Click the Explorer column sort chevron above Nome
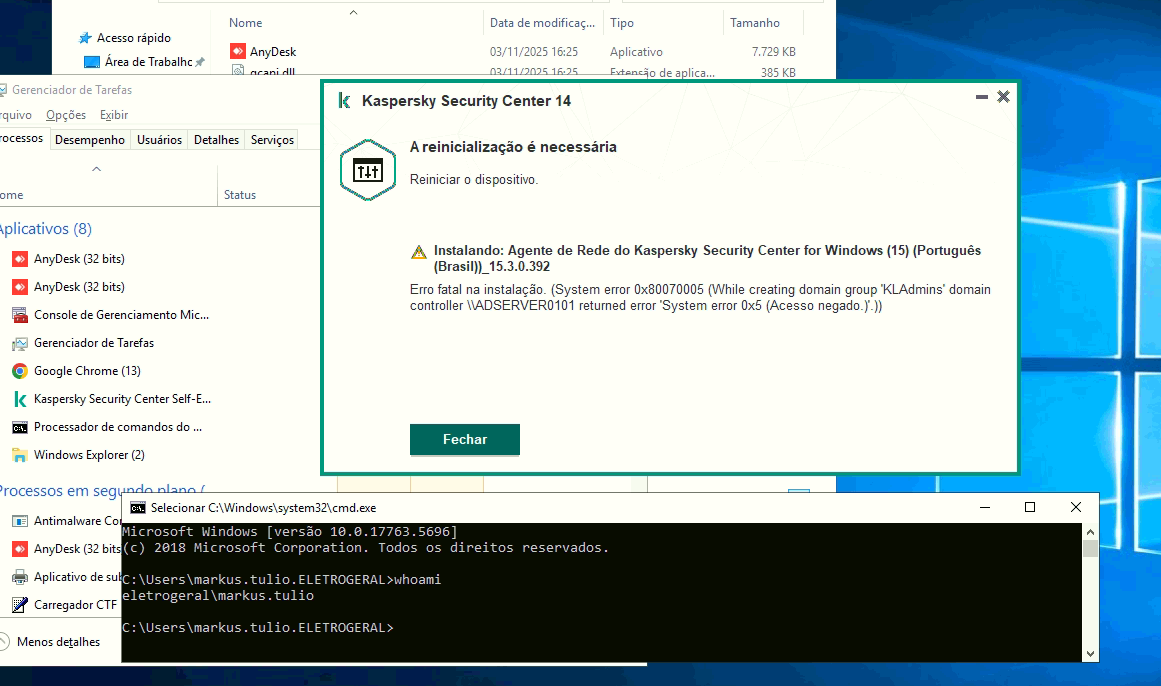 pos(353,12)
